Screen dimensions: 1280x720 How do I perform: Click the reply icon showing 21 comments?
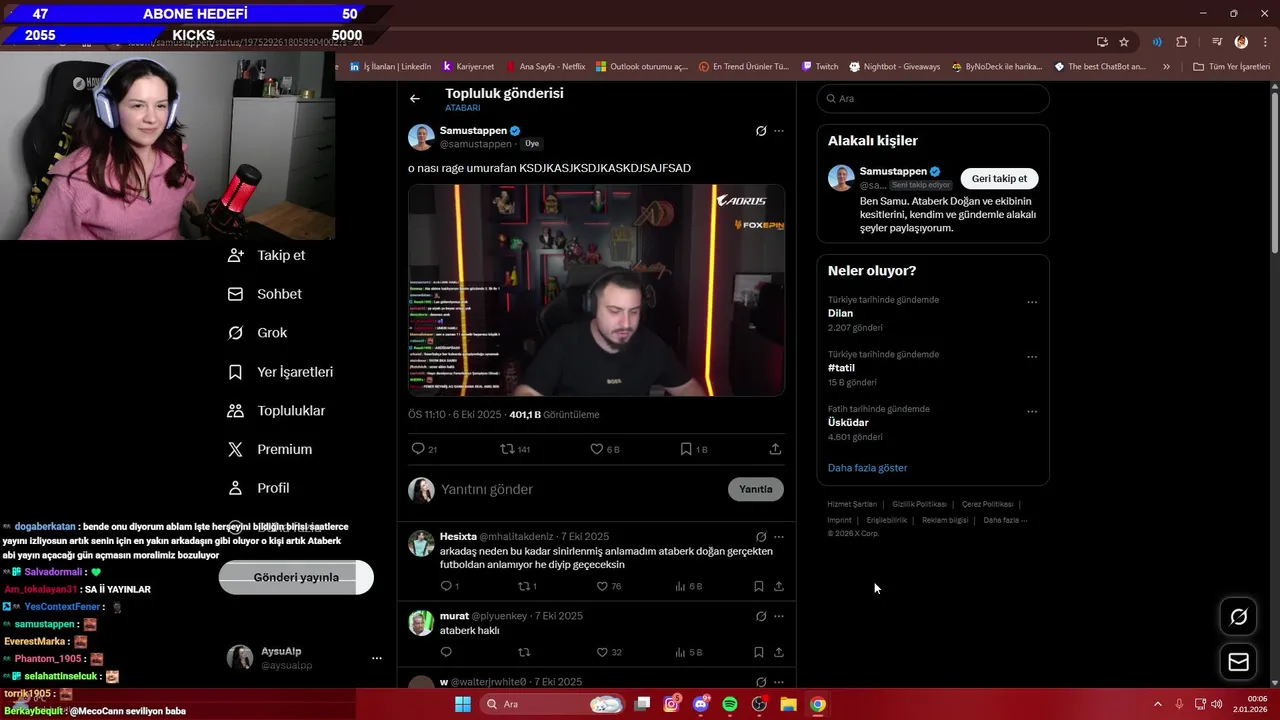pyautogui.click(x=418, y=449)
